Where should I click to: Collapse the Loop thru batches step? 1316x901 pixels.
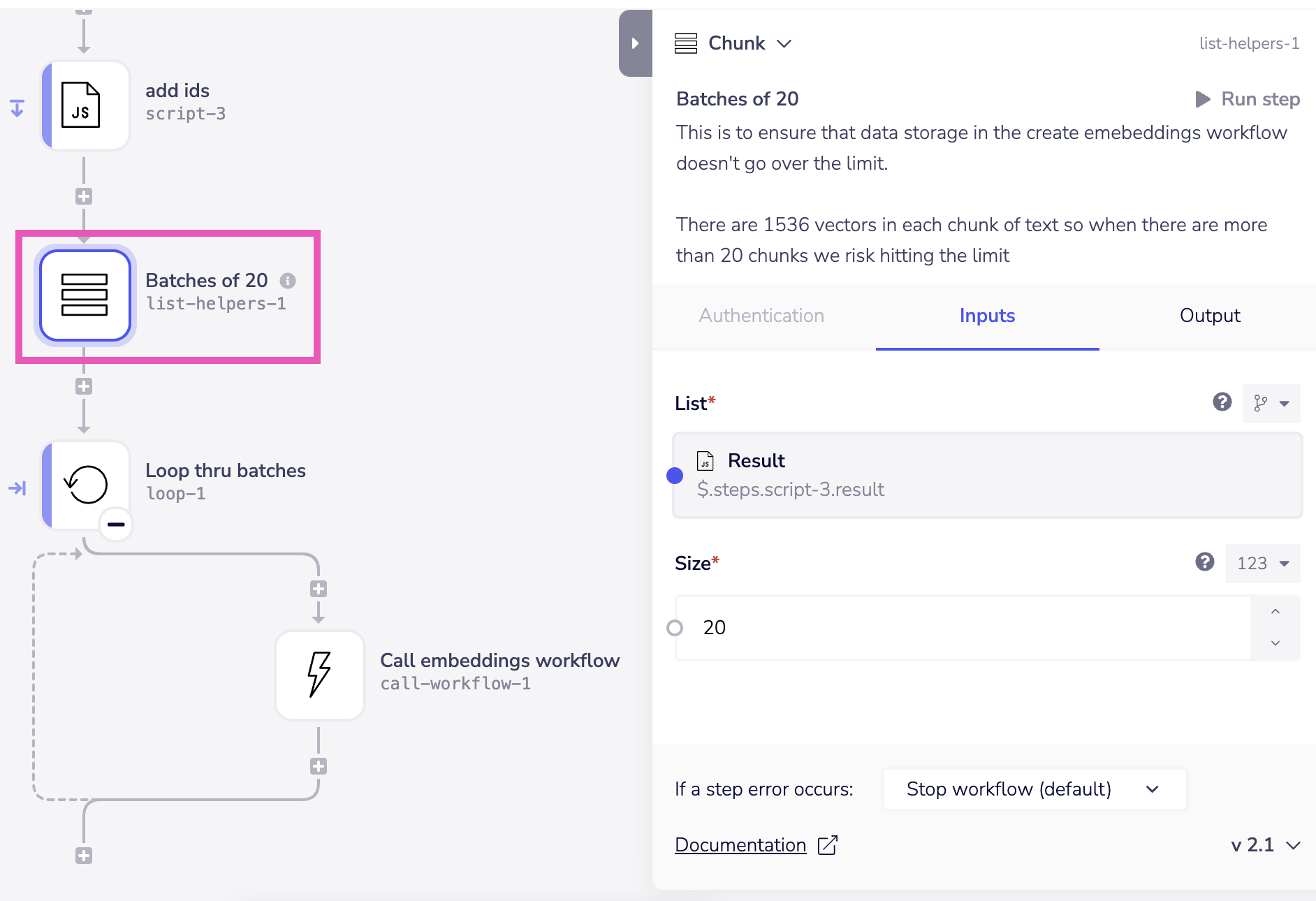pyautogui.click(x=116, y=524)
